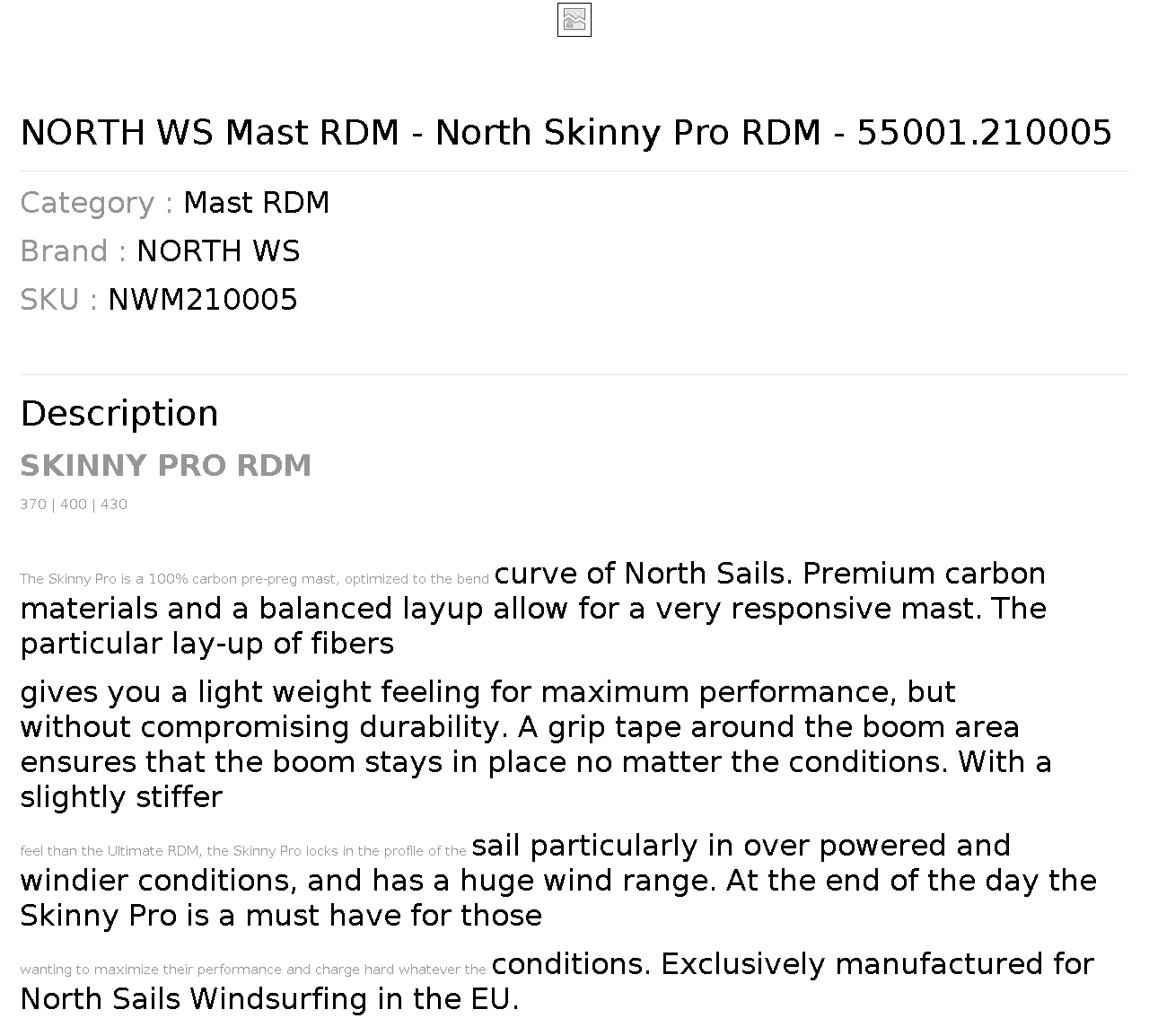Click the 370 | 400 | 430 sizes text

pos(74,505)
